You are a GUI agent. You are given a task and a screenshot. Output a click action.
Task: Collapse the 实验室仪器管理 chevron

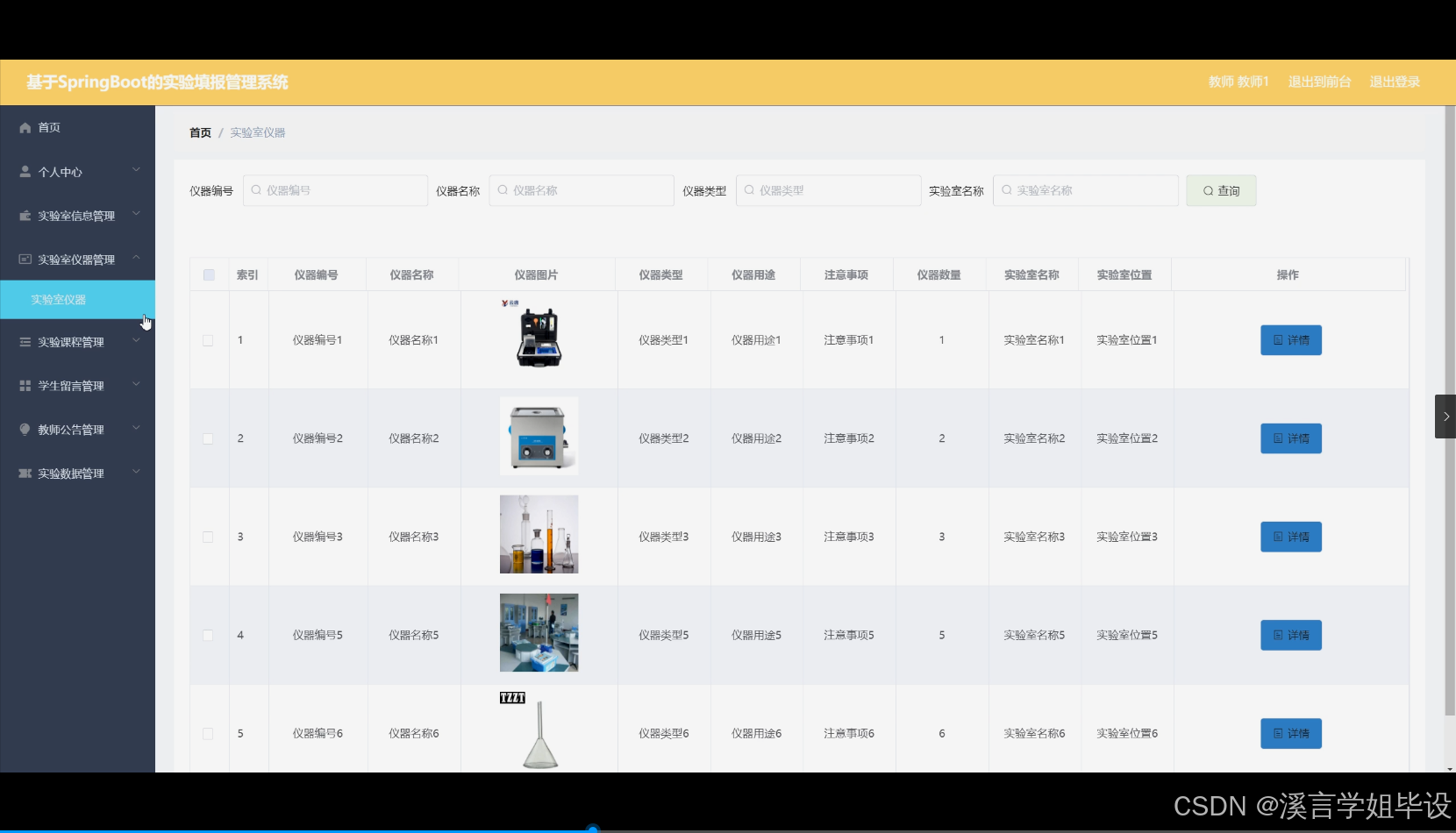point(136,258)
